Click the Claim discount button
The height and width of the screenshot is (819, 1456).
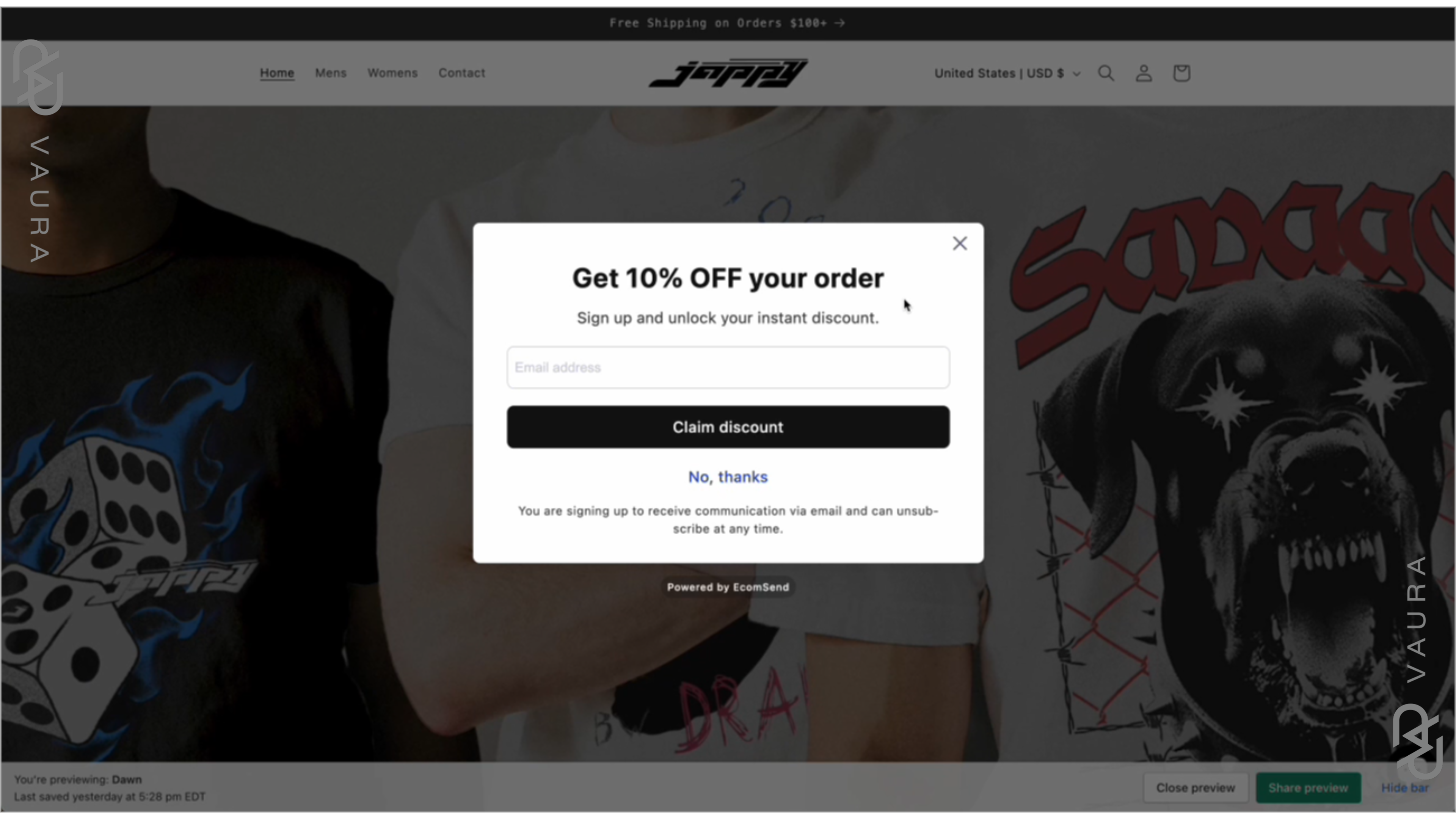click(728, 427)
